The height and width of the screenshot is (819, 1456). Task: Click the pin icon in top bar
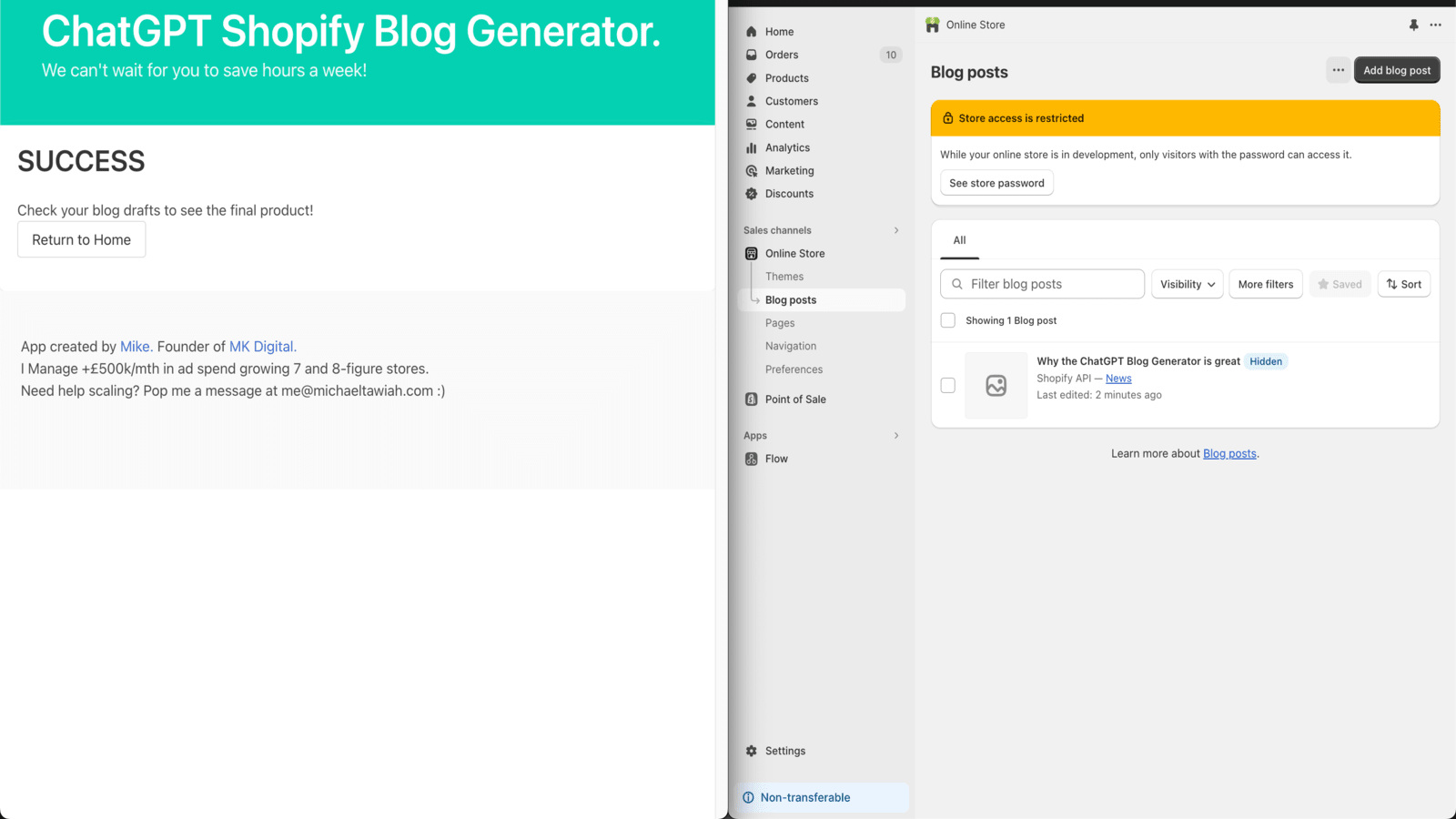click(x=1413, y=25)
